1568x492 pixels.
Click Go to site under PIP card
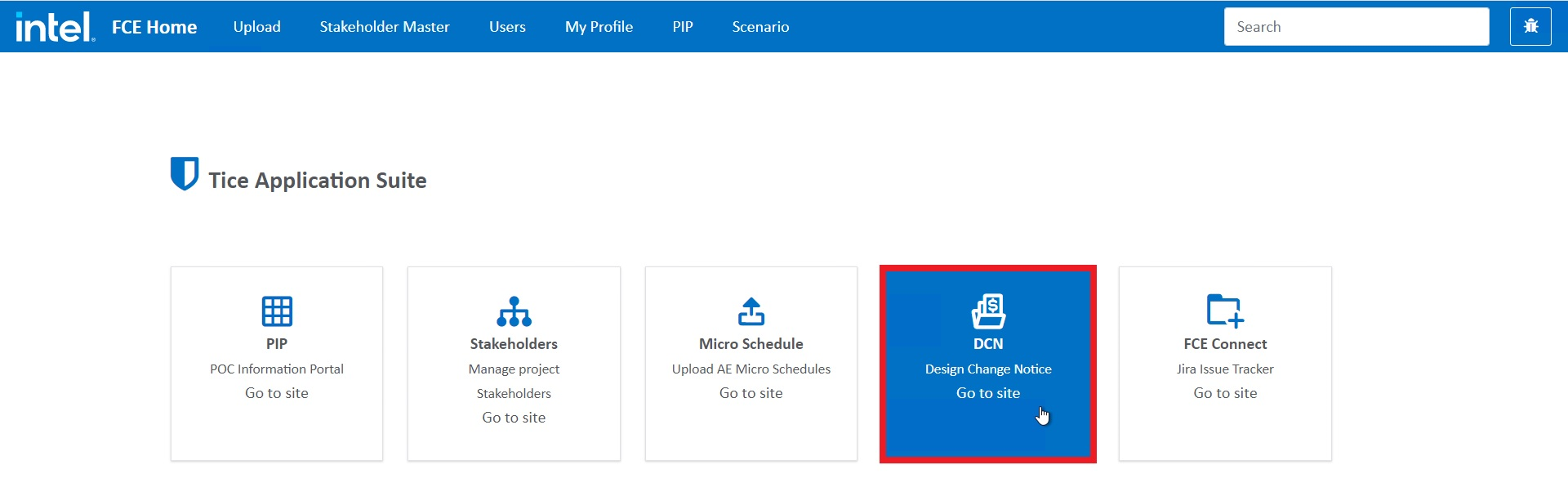277,393
